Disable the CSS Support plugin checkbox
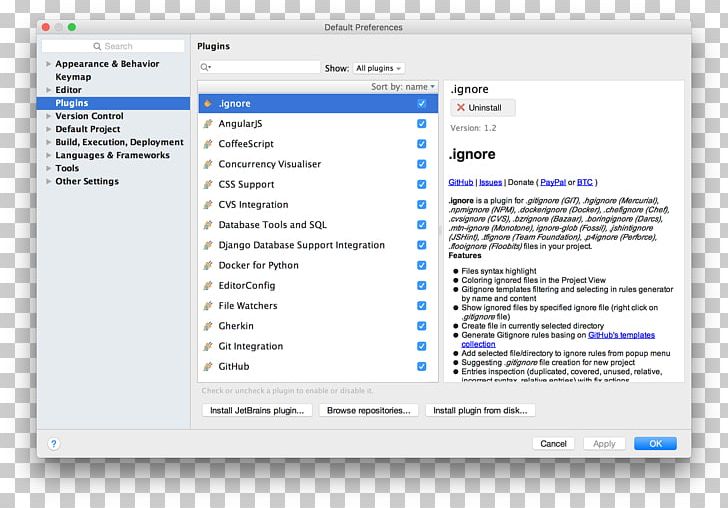Viewport: 728px width, 508px height. click(421, 185)
